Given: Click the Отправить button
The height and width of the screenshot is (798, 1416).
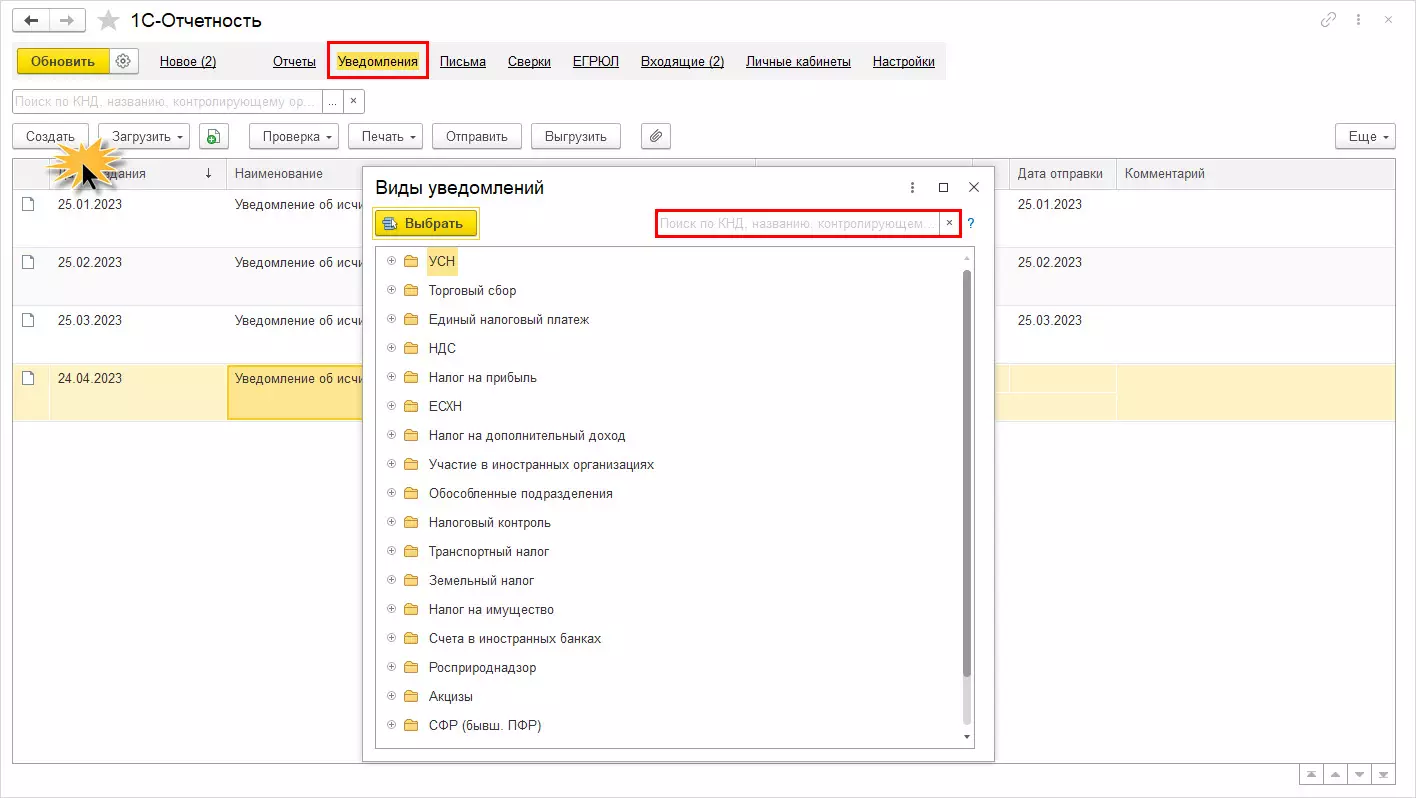Looking at the screenshot, I should (x=476, y=136).
